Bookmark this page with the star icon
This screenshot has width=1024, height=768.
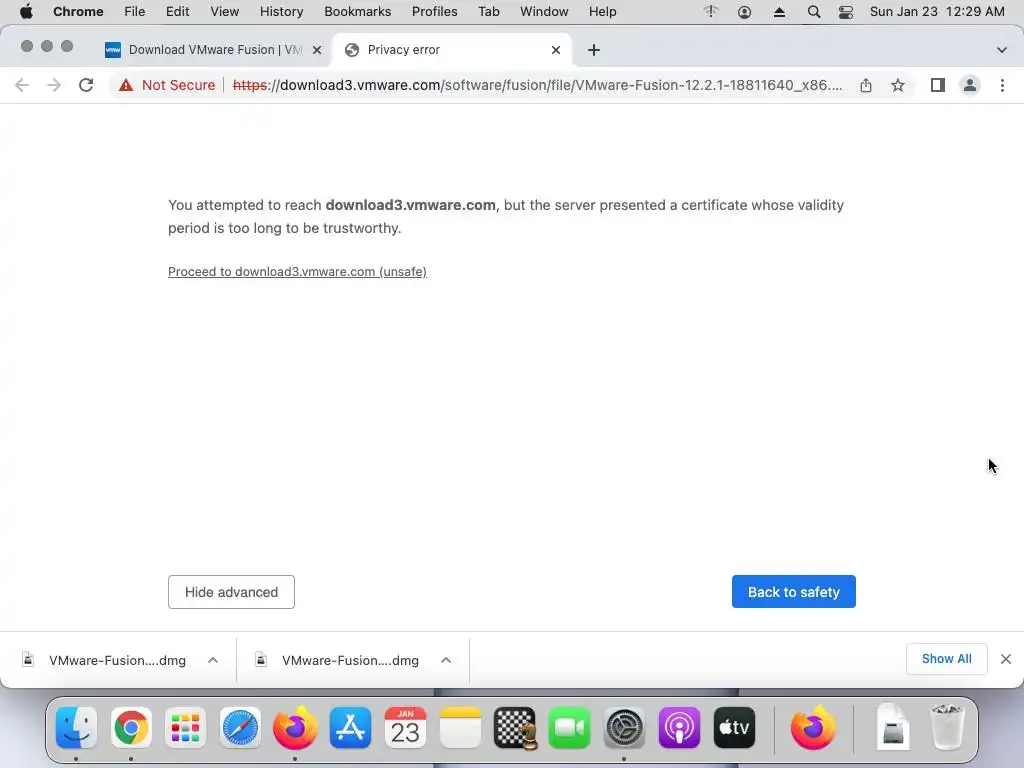(898, 85)
